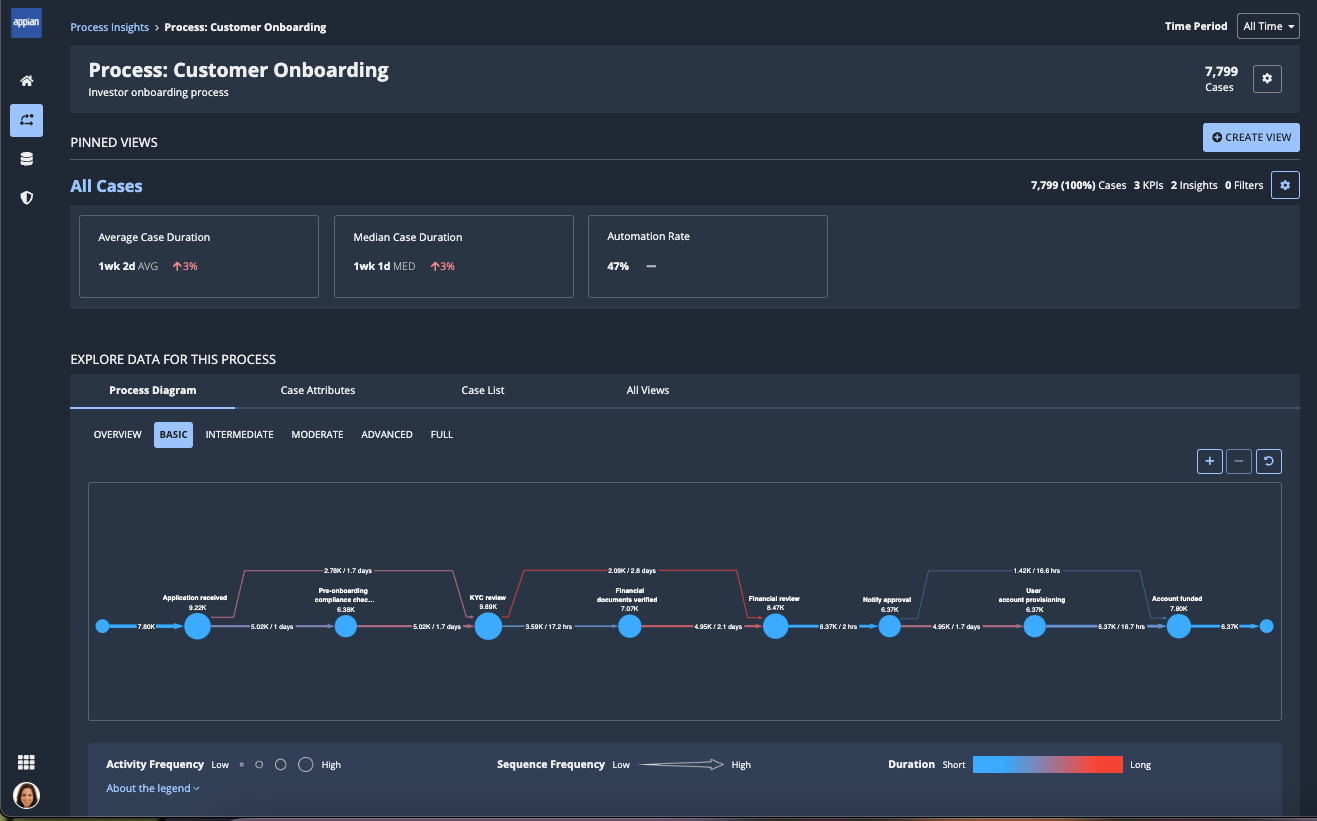Screen dimensions: 1317x821
Task: Click the Automation Rate KPI card
Action: (x=708, y=256)
